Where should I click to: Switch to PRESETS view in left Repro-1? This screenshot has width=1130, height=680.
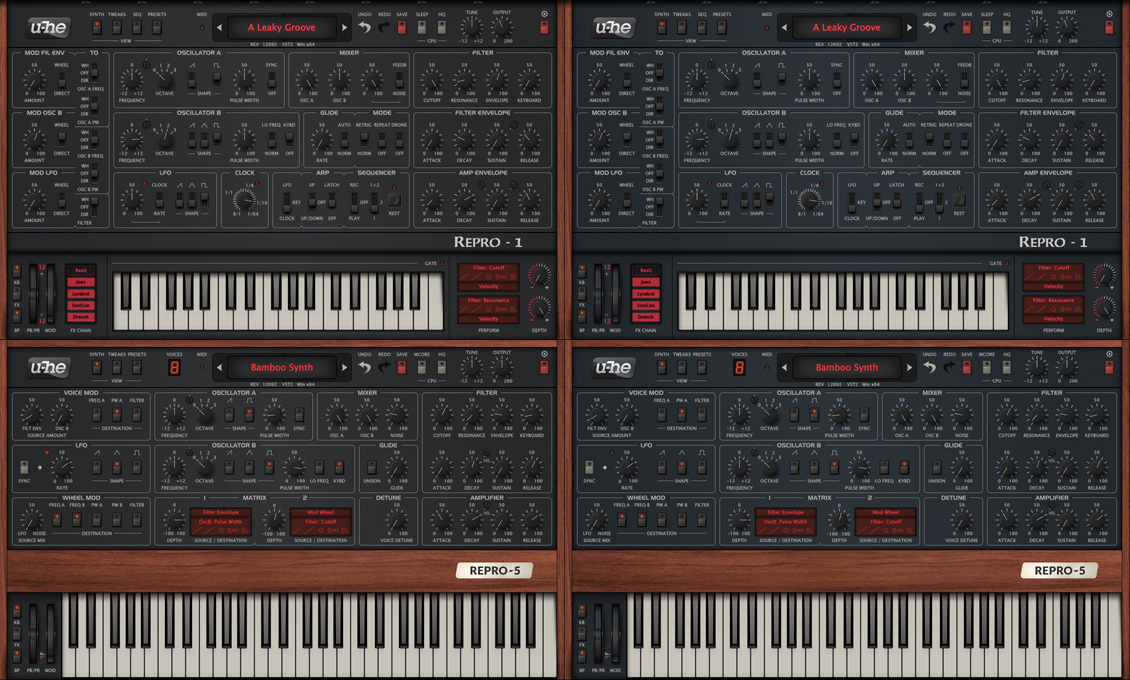(156, 27)
